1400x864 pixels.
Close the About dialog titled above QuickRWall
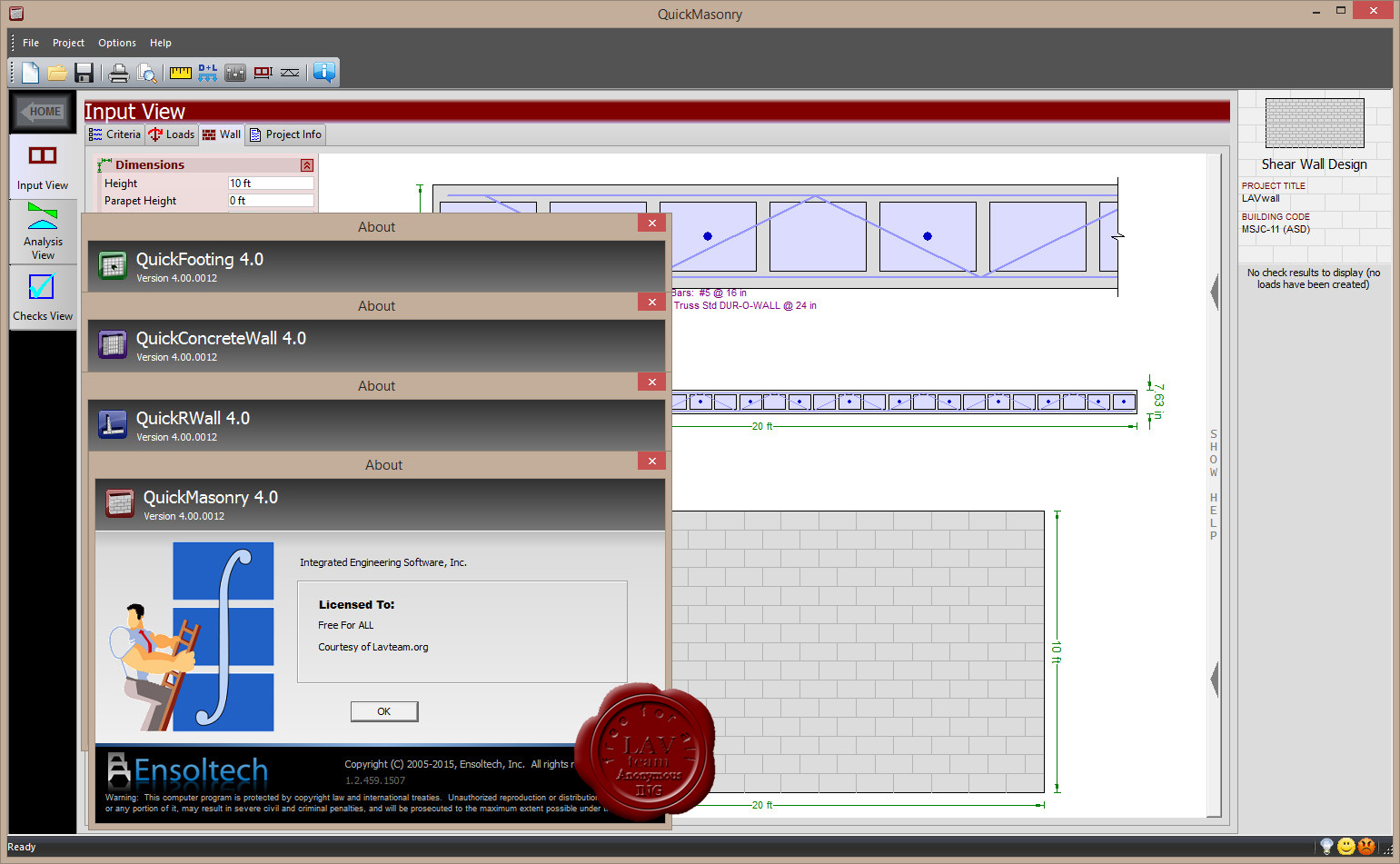652,382
